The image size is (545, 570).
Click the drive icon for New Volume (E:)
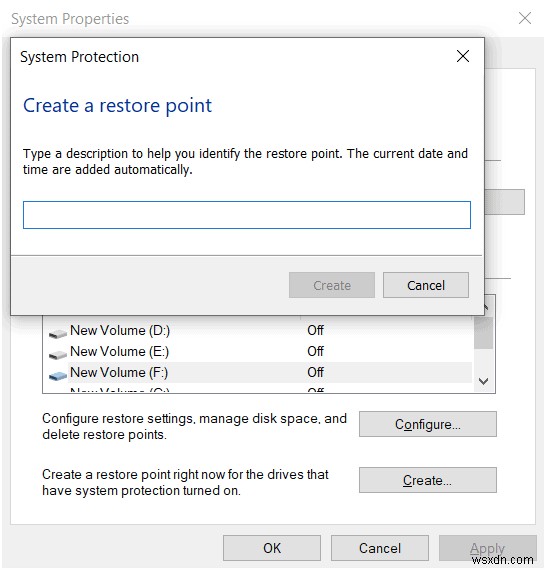(57, 354)
